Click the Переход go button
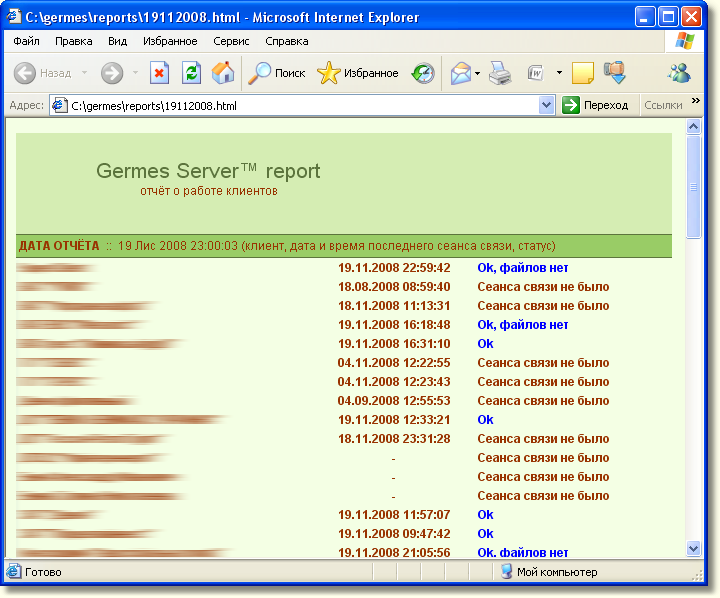Viewport: 720px width, 598px height. pos(595,106)
